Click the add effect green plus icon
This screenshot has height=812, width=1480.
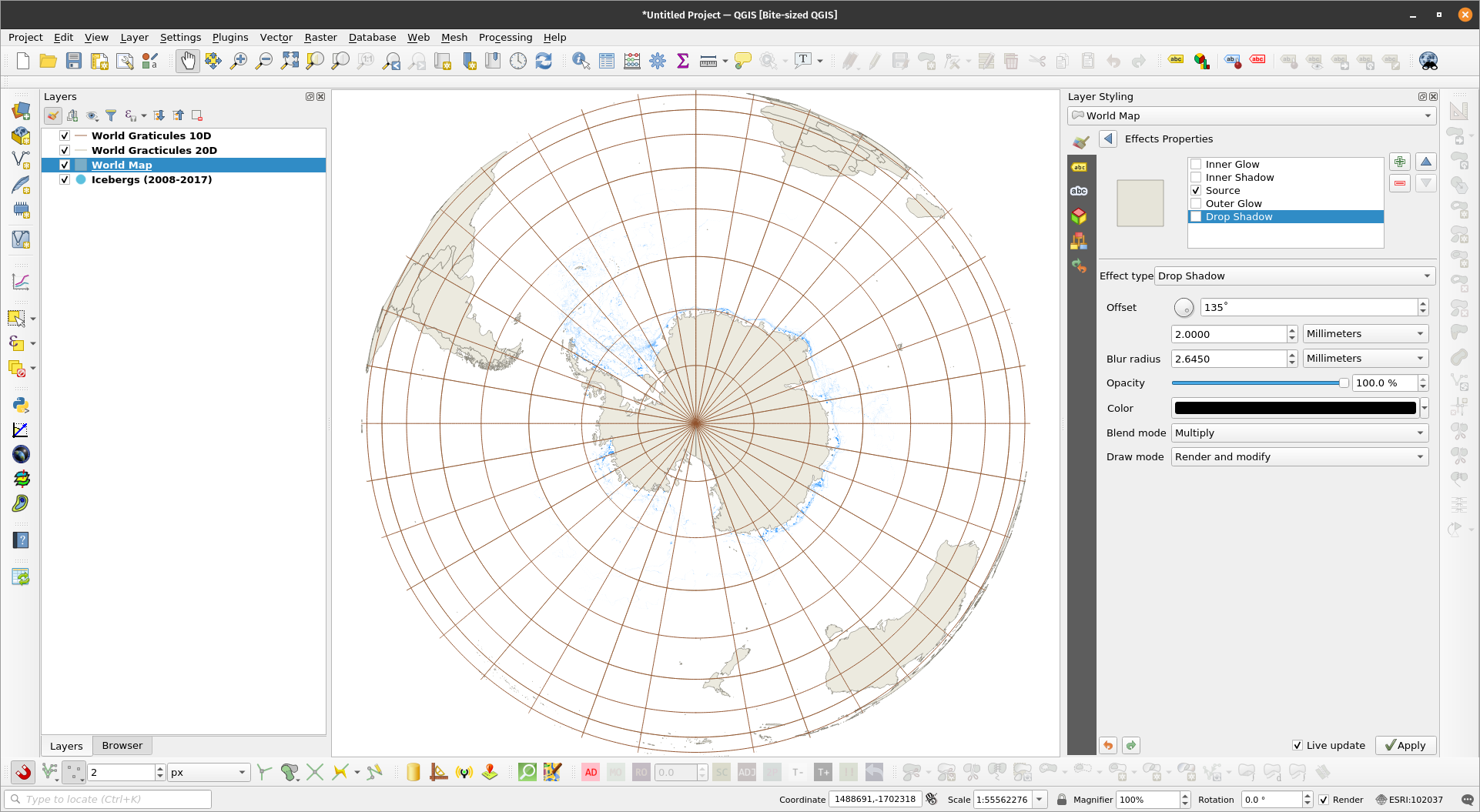(1400, 162)
